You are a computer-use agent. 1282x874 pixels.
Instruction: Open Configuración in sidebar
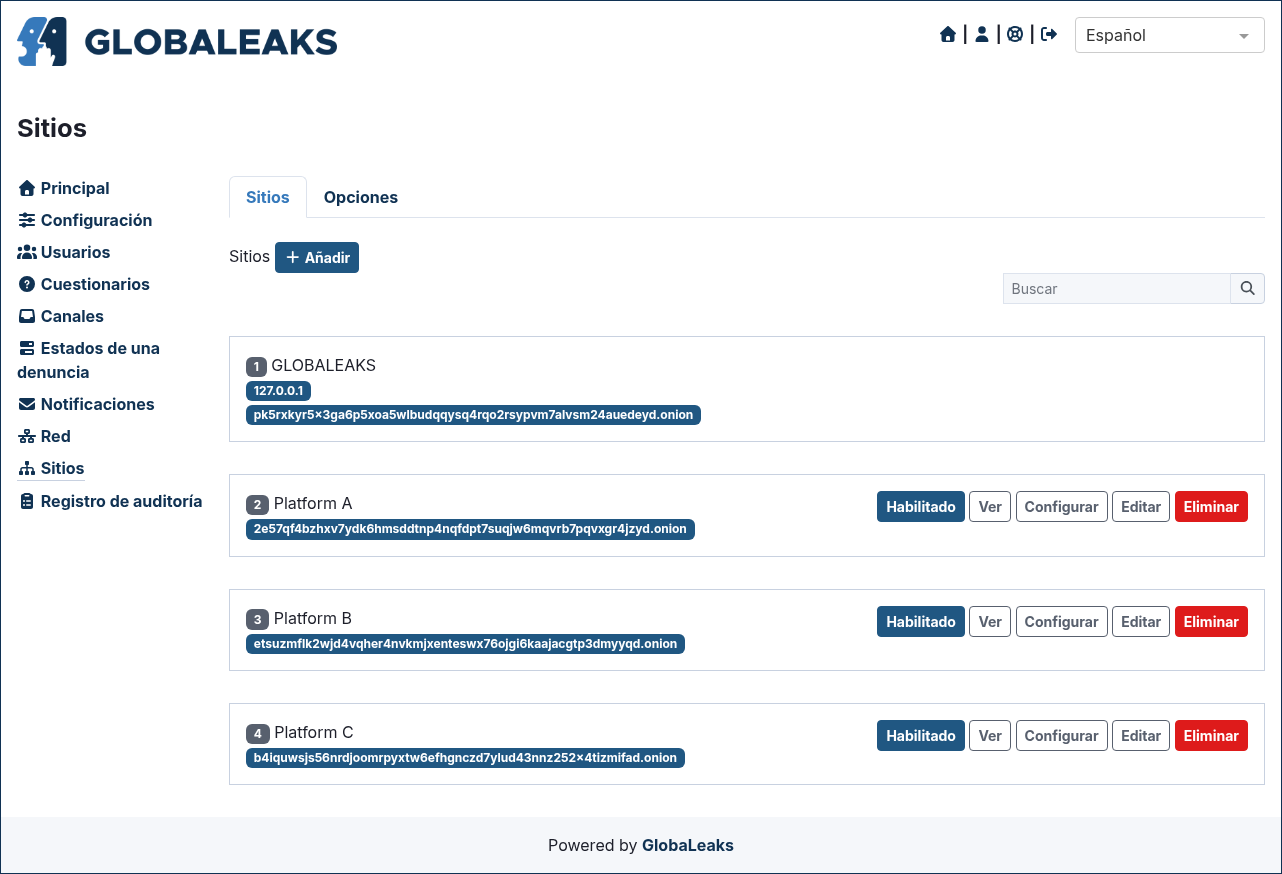(85, 220)
